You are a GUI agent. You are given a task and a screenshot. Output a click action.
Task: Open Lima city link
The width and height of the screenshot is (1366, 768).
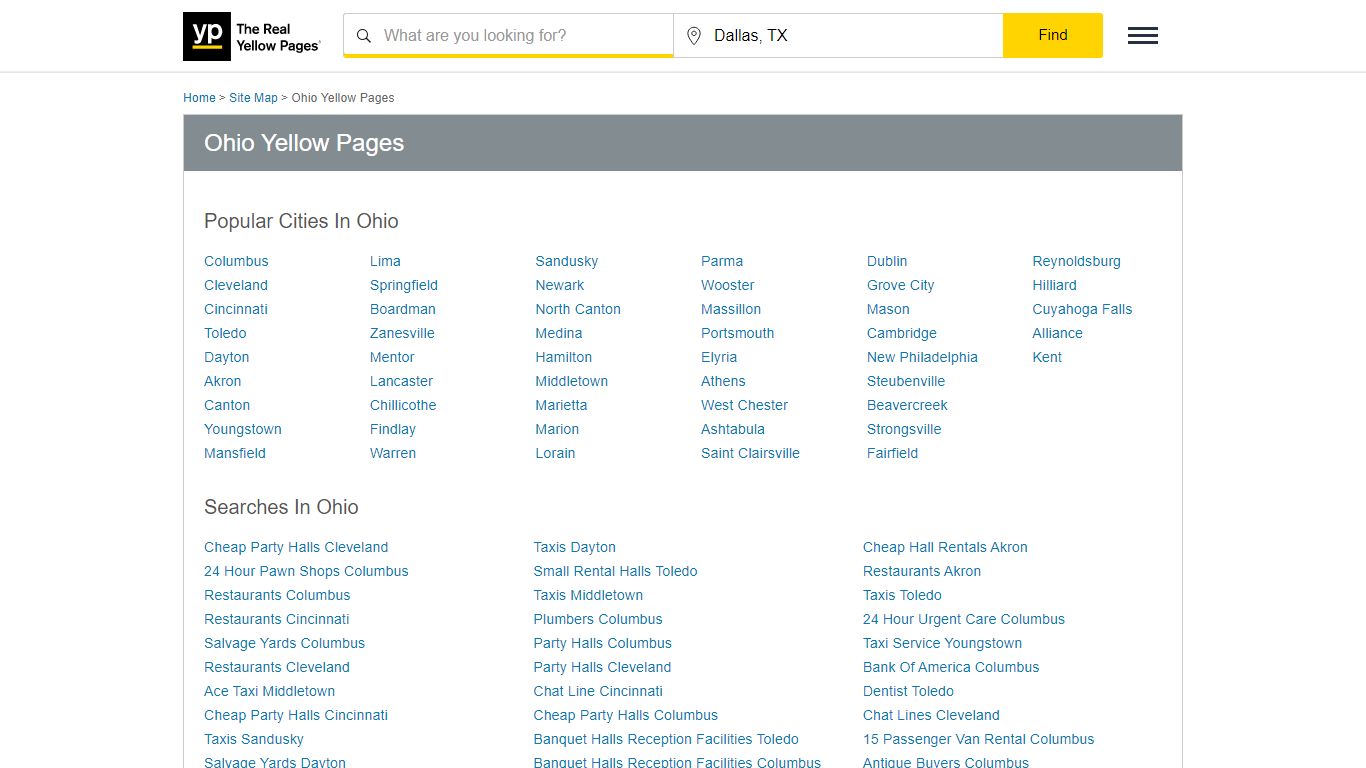point(385,261)
